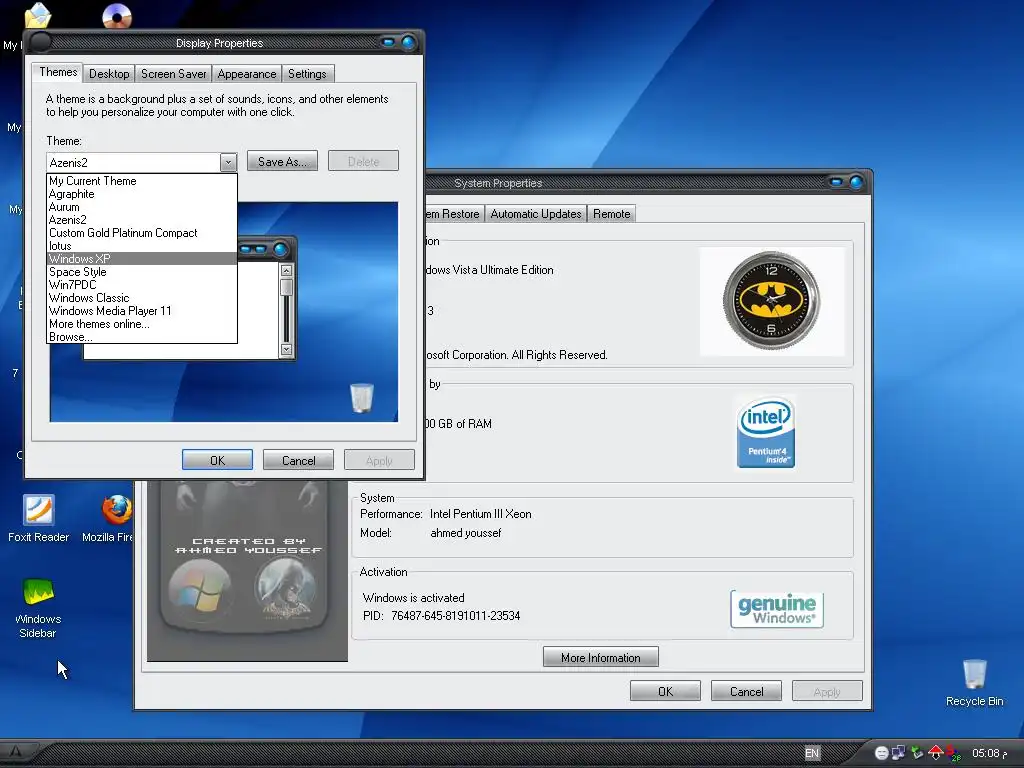
Task: Click the red upward arrow tray icon
Action: tap(935, 753)
